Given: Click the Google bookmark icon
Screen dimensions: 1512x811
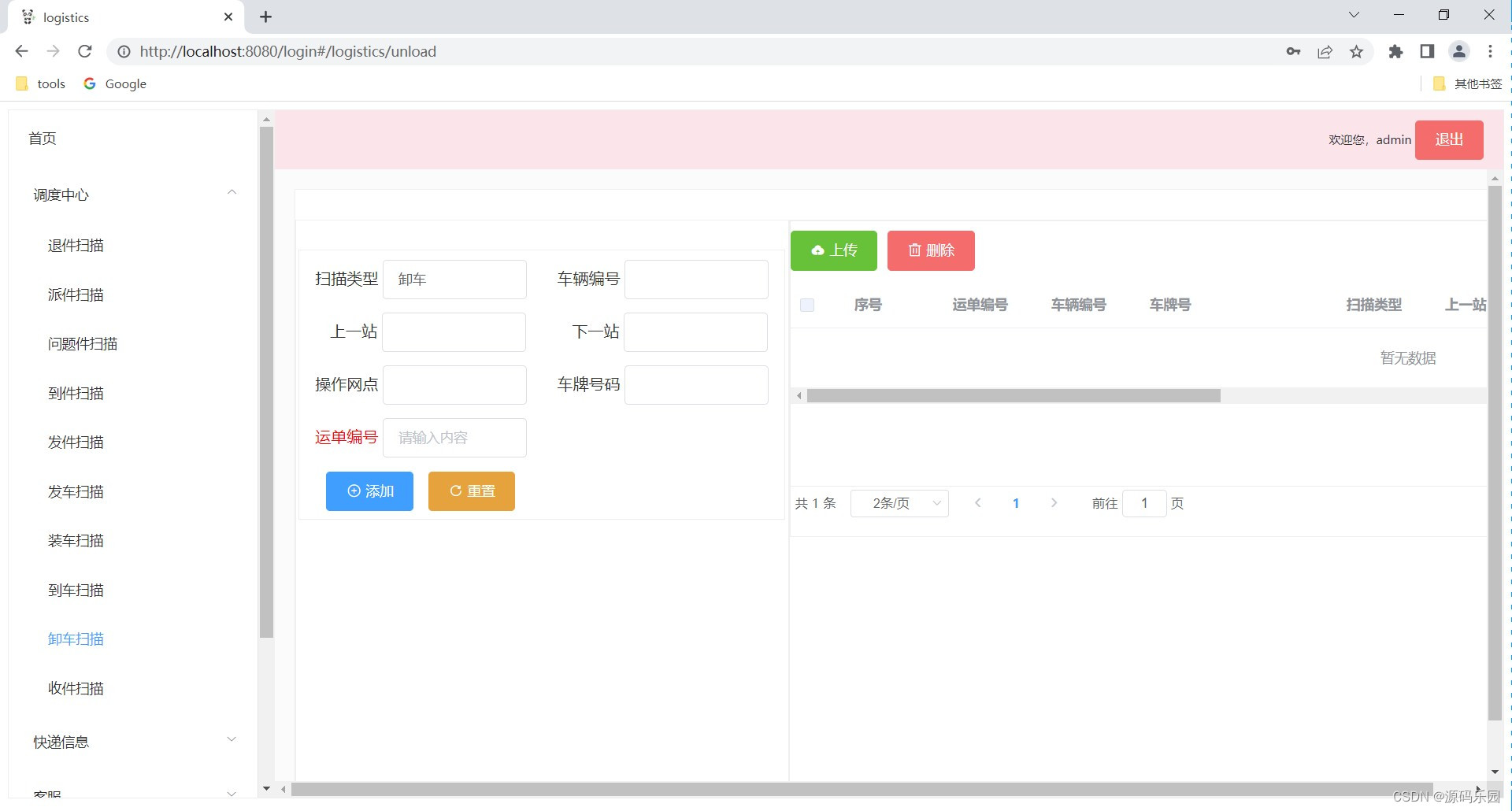Looking at the screenshot, I should (x=89, y=83).
